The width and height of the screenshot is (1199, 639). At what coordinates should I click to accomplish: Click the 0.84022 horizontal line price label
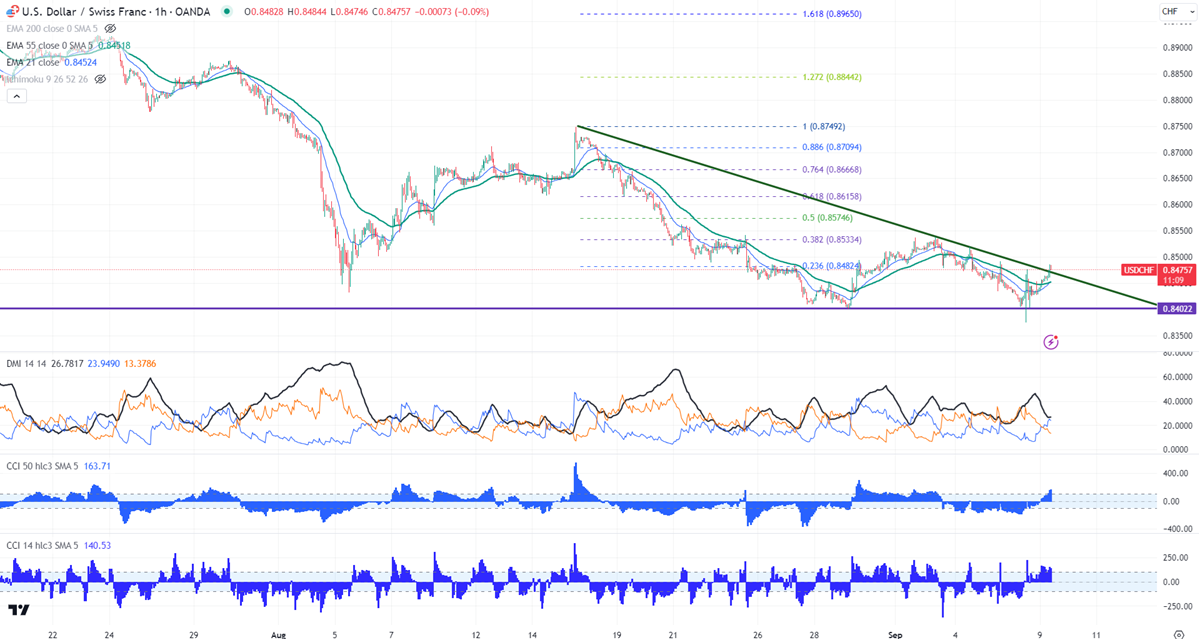pos(1177,309)
